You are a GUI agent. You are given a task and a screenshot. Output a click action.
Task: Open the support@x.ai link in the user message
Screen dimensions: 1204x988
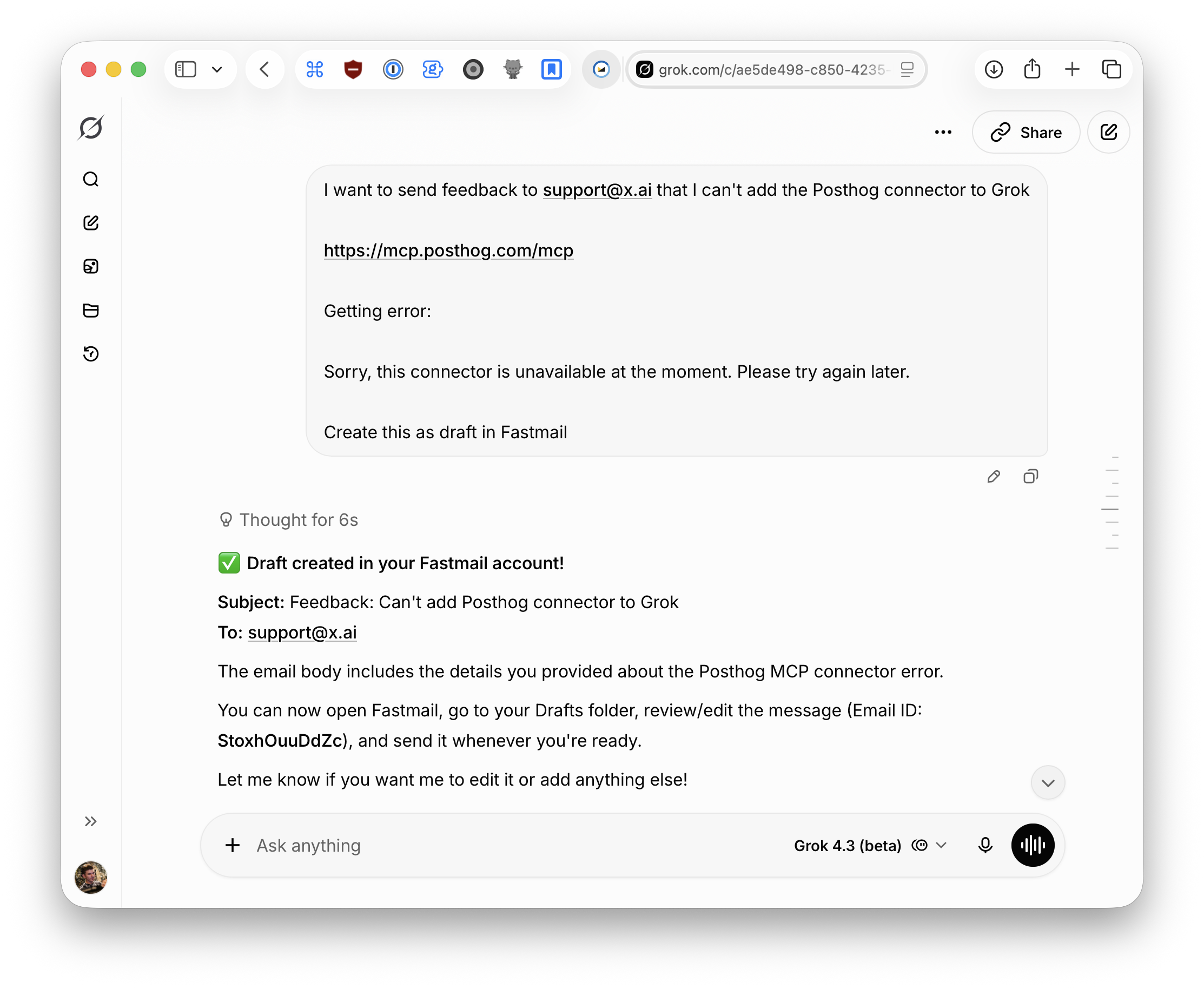click(x=597, y=190)
